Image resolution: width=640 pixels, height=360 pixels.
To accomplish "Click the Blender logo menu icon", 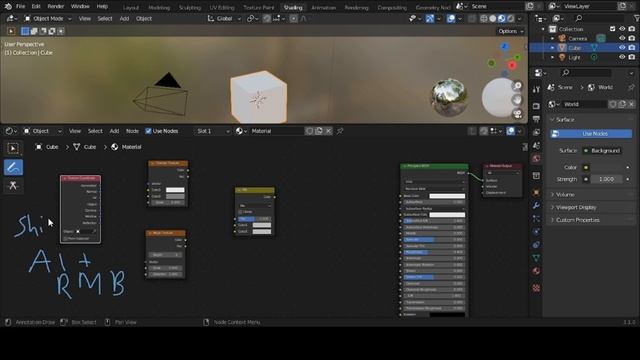I will coord(8,7).
